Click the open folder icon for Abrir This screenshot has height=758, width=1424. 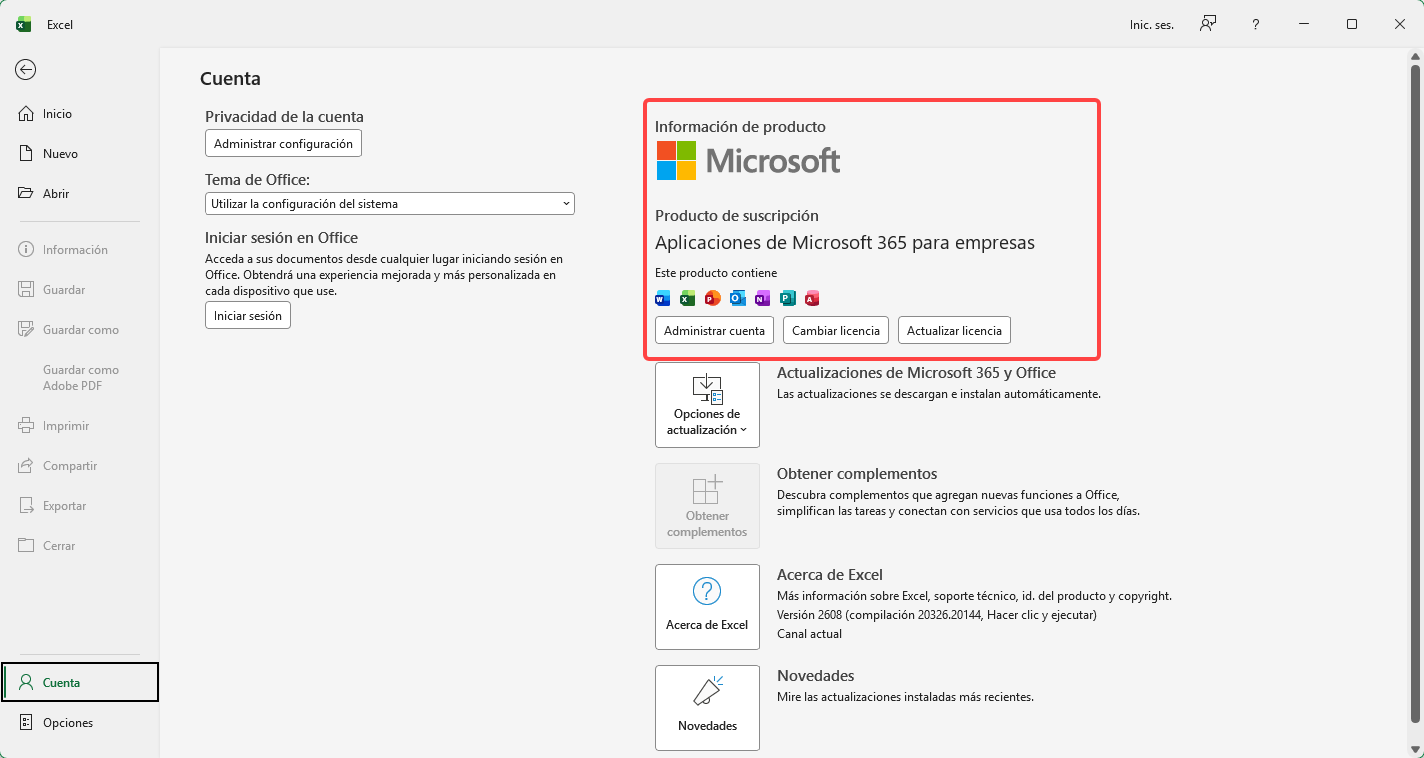click(26, 194)
